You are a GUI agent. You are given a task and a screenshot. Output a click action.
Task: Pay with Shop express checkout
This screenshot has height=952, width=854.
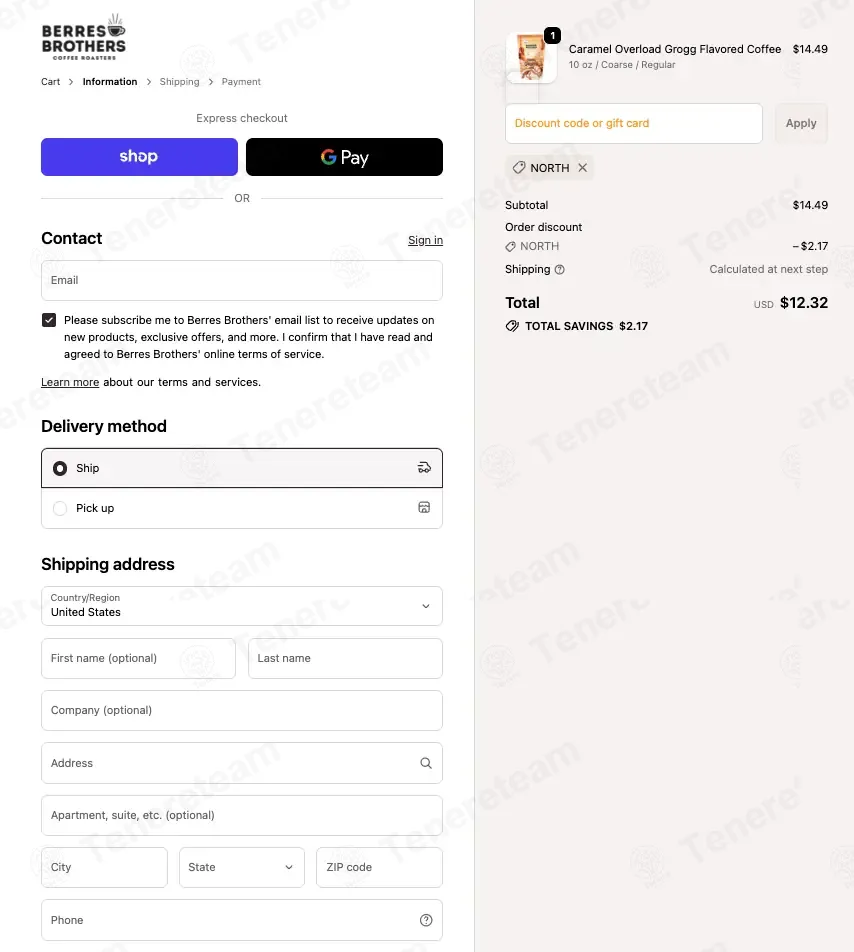[x=139, y=157]
